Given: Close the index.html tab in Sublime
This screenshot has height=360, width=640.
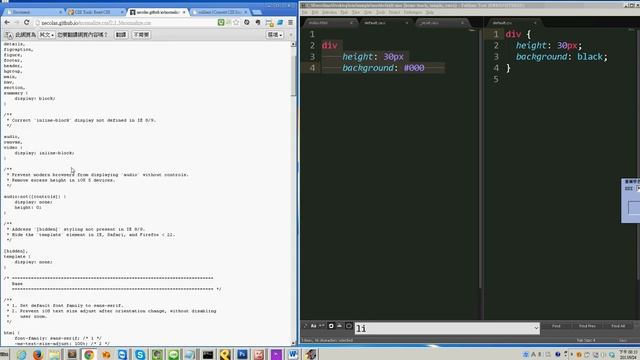Looking at the screenshot, I should click(351, 23).
